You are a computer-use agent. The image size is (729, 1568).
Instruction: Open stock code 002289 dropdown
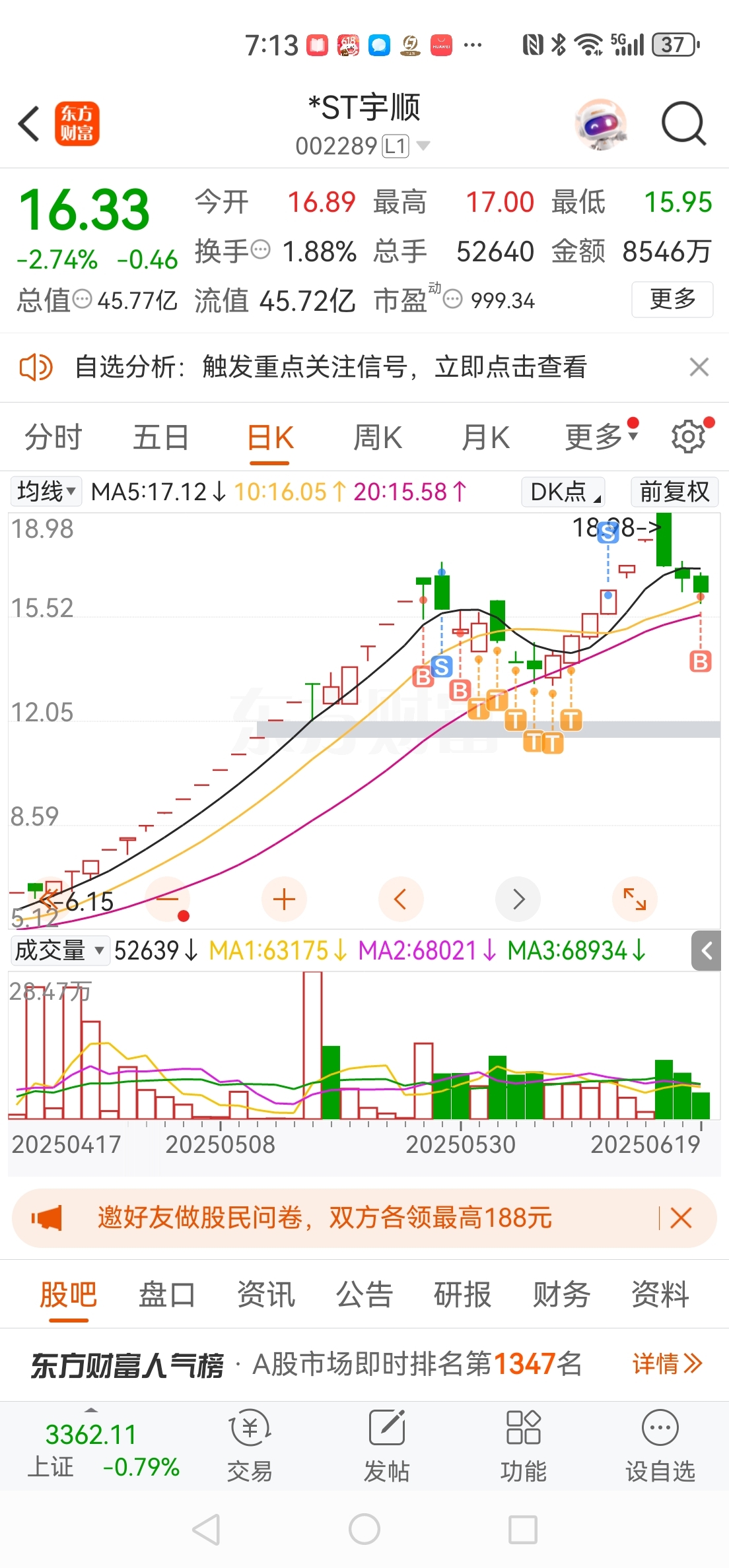(x=363, y=145)
